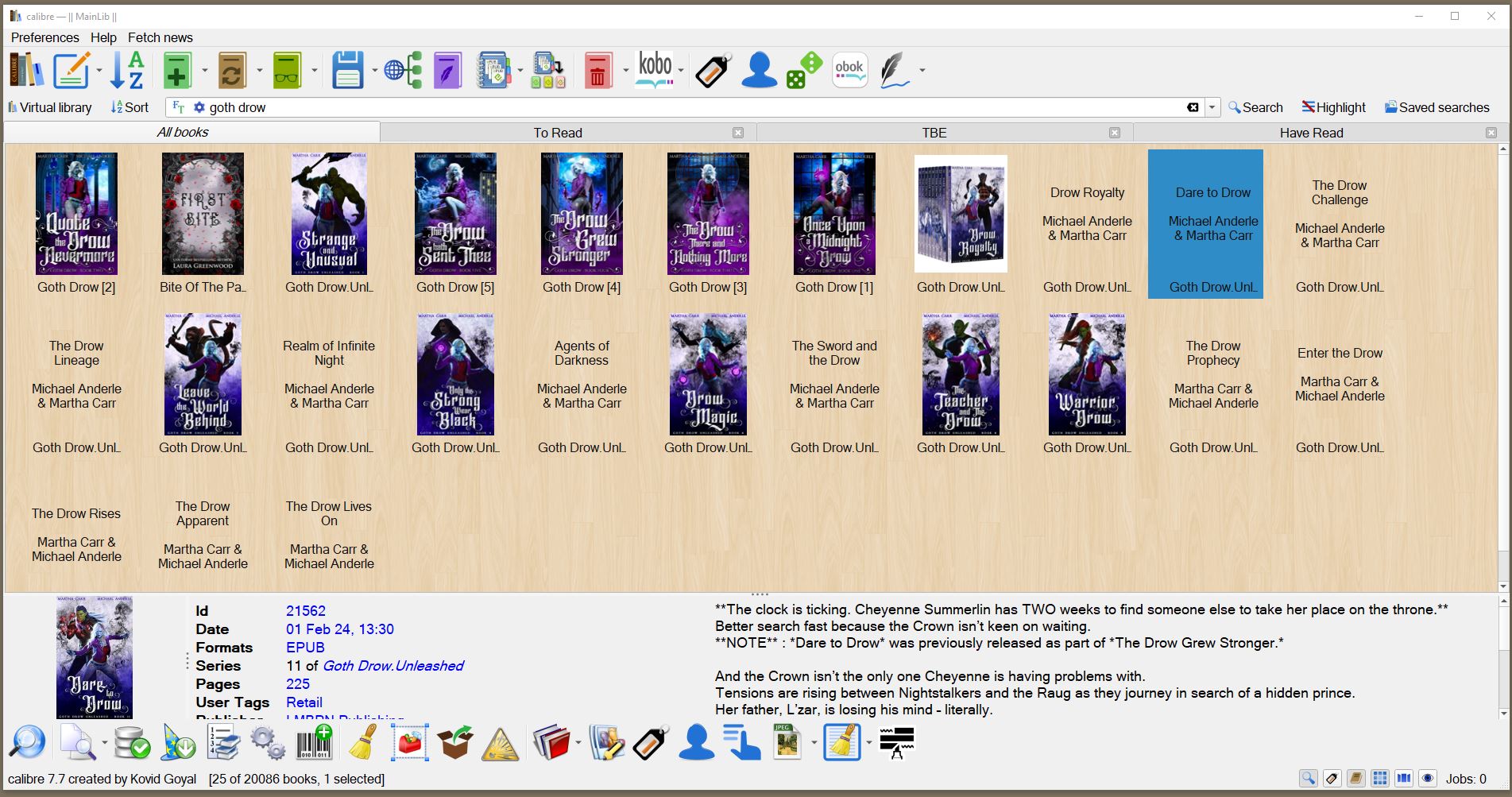The image size is (1512, 797).
Task: Select the Quote the Drow Nevermore cover
Action: pyautogui.click(x=76, y=214)
